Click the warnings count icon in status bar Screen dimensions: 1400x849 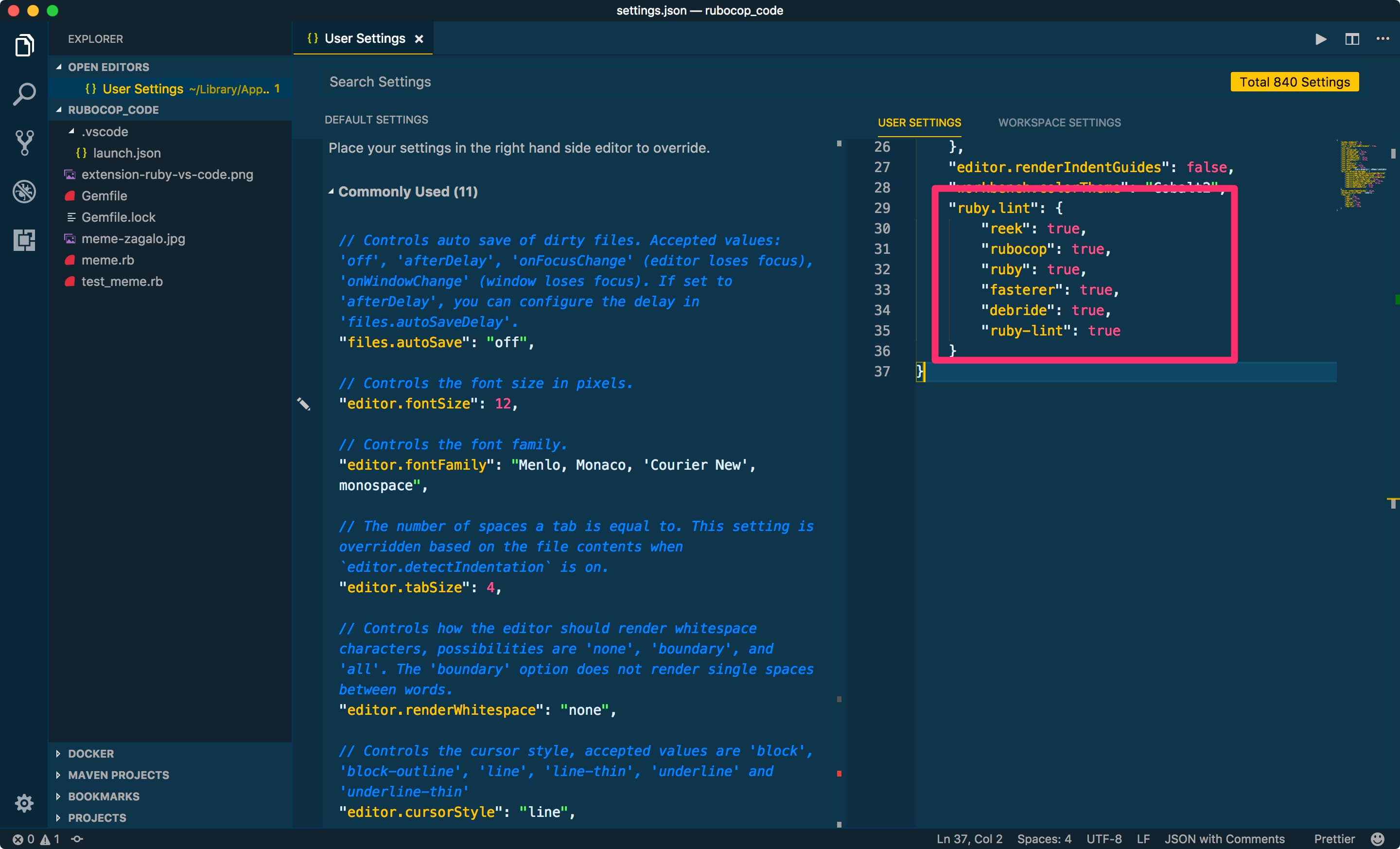45,839
